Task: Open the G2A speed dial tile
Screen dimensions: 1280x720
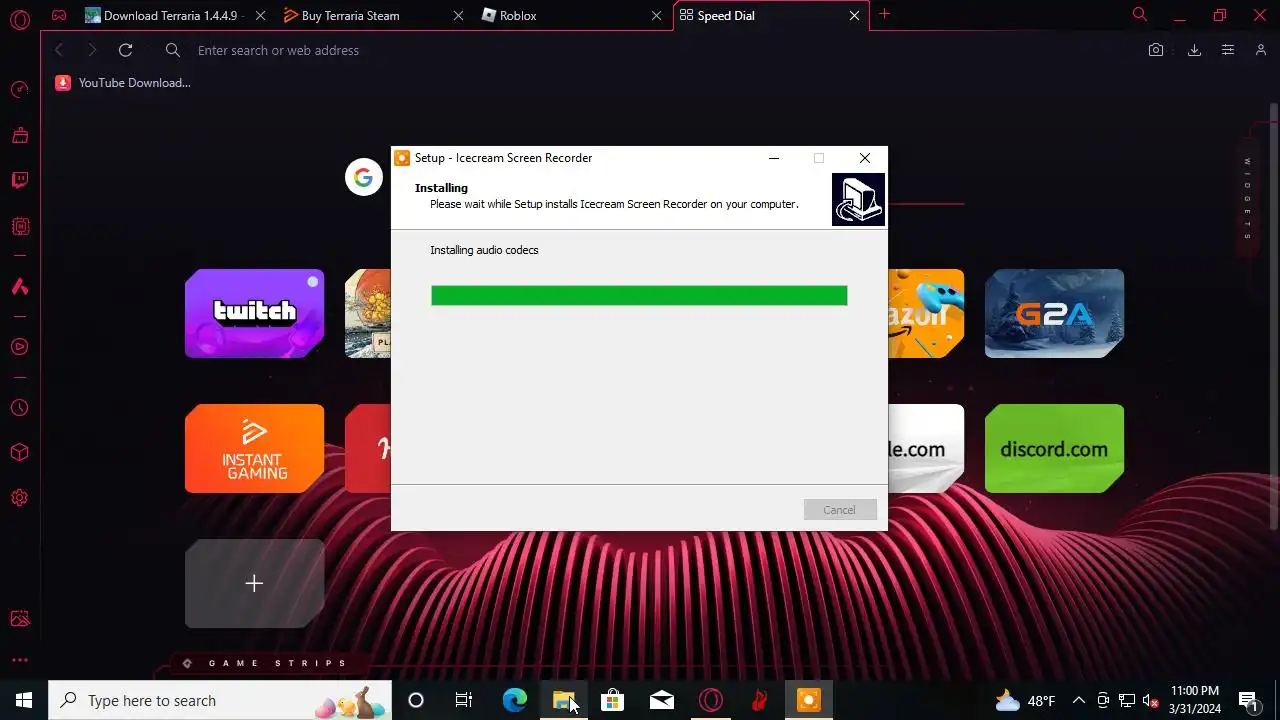Action: coord(1054,313)
